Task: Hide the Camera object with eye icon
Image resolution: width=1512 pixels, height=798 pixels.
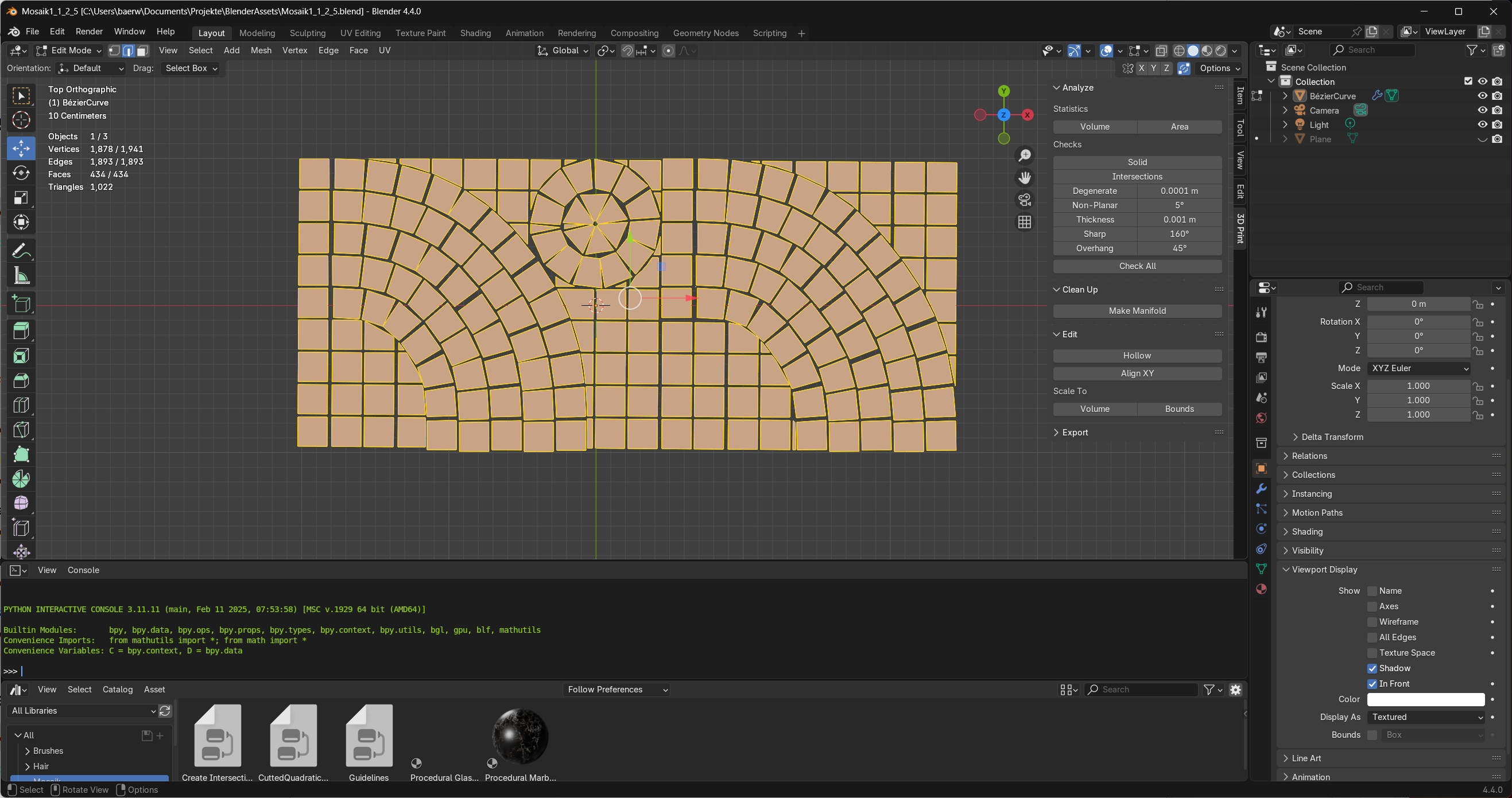Action: [1482, 110]
